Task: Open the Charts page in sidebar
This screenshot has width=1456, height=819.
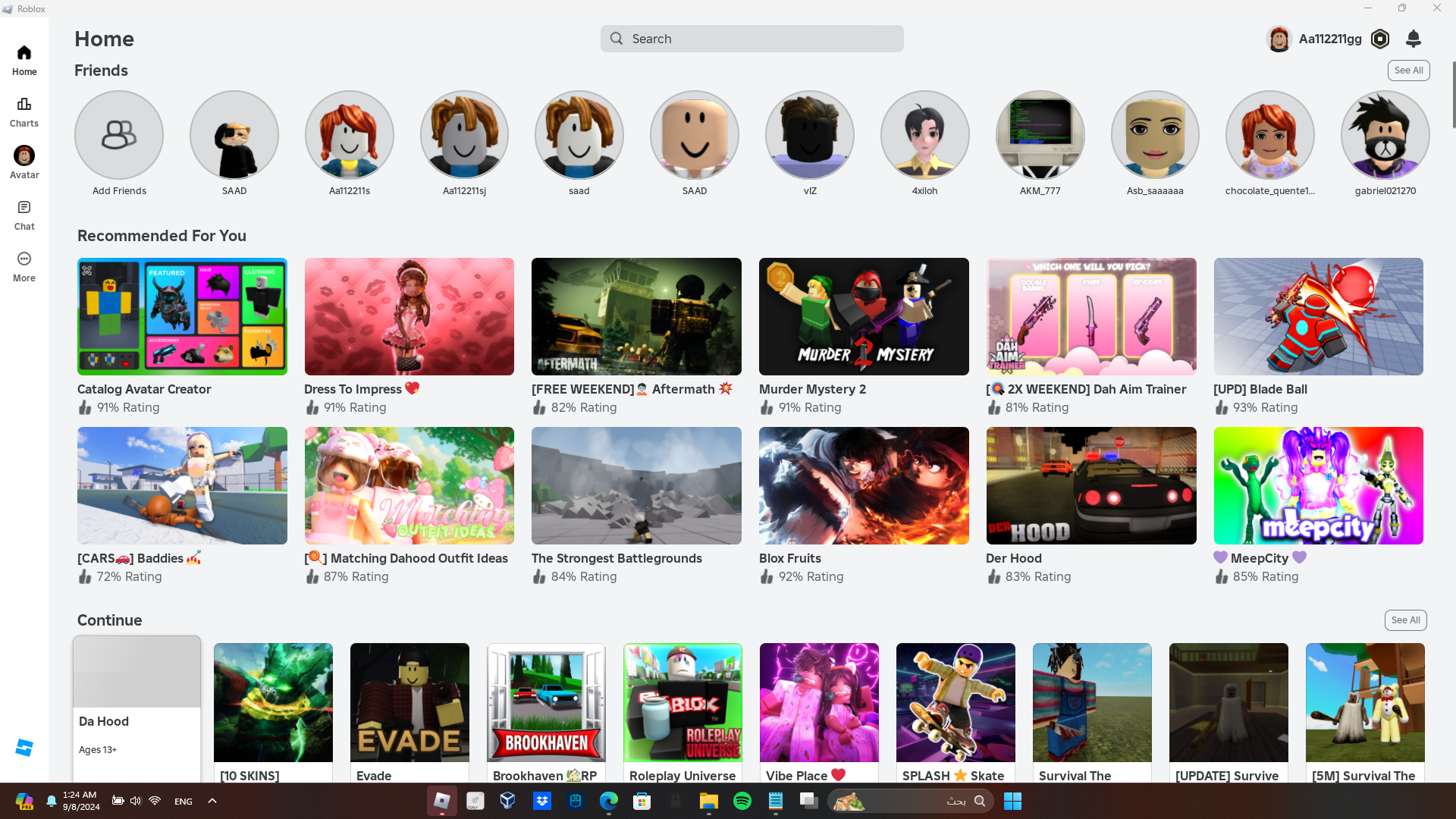Action: [x=24, y=111]
